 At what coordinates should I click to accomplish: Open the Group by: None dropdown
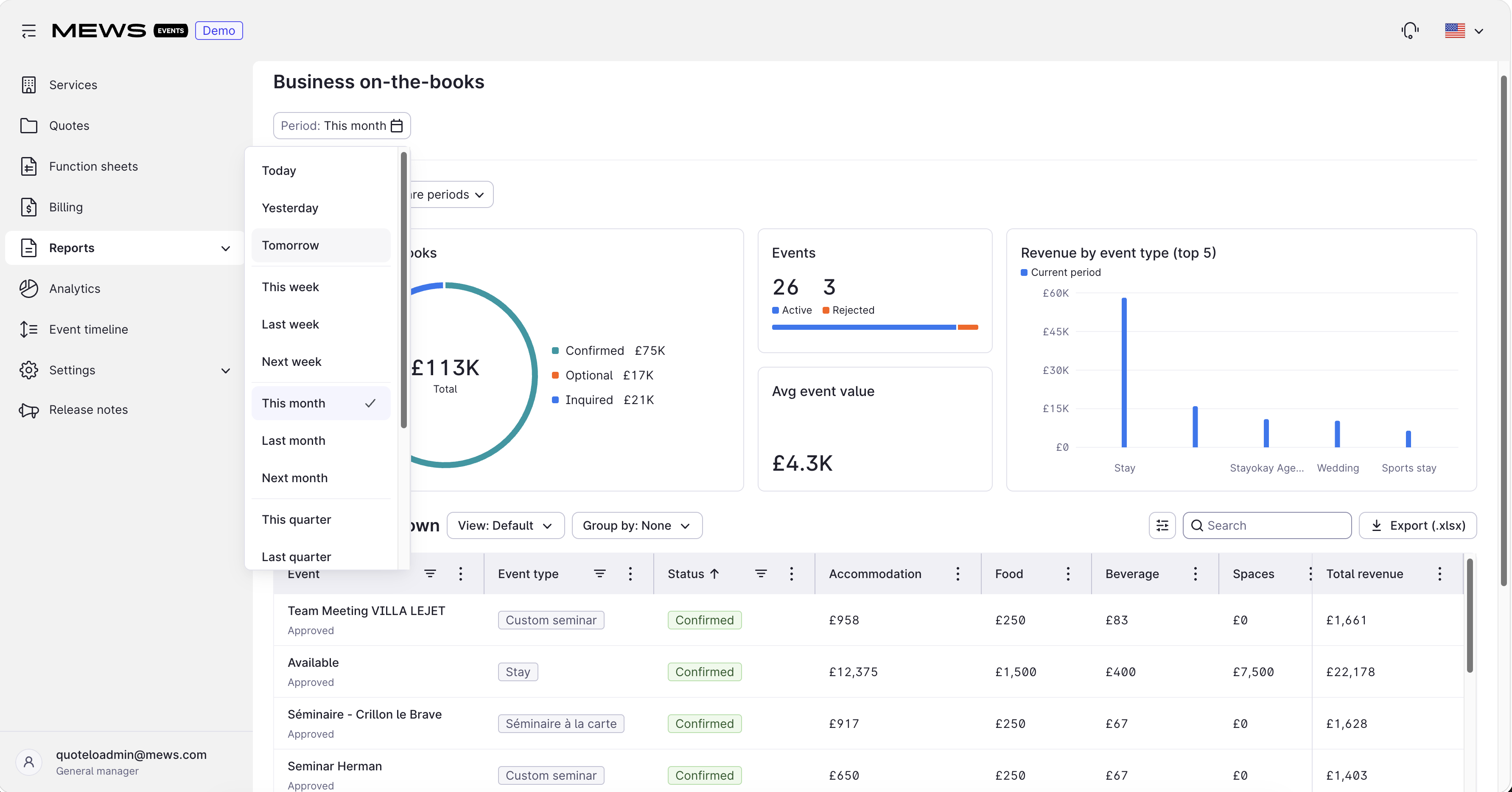637,525
